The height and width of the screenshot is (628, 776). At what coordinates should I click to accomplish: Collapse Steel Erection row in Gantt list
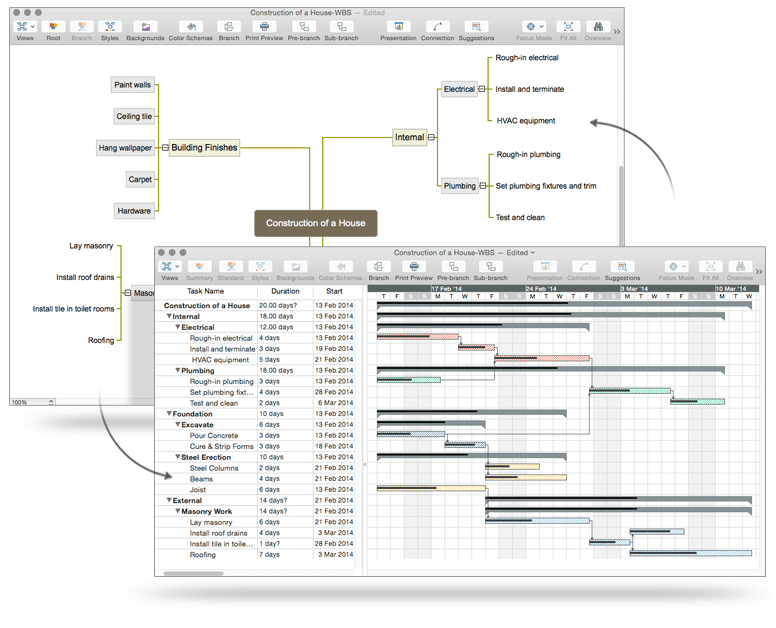click(x=178, y=457)
